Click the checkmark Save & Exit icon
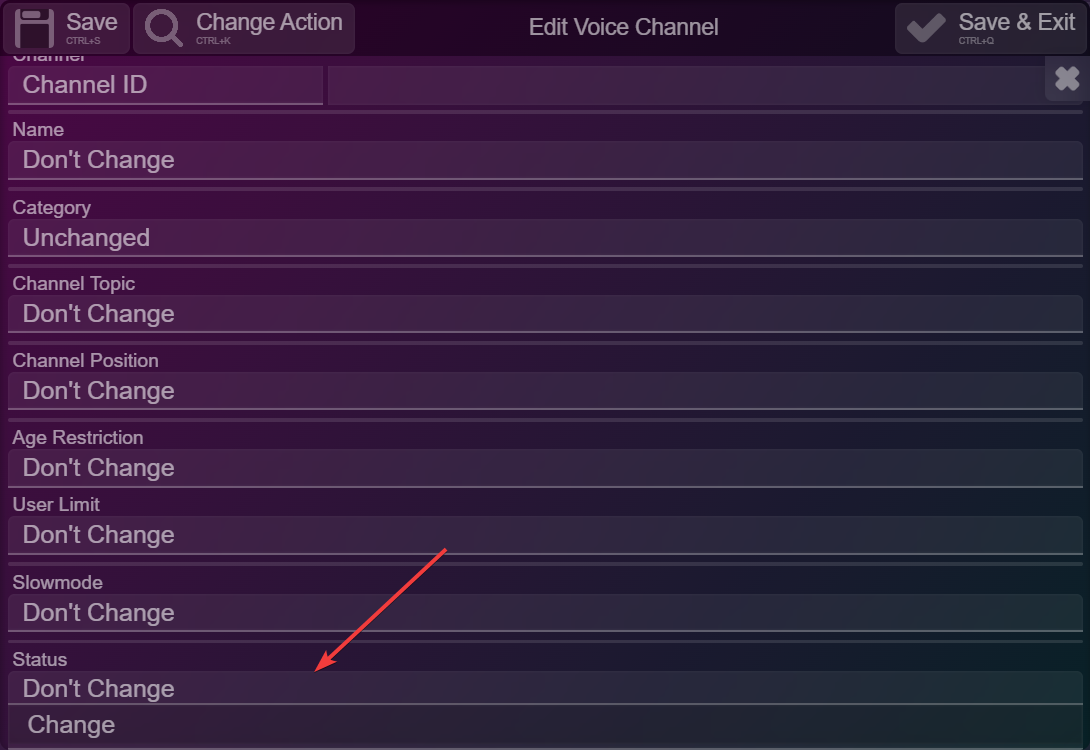The height and width of the screenshot is (750, 1090). point(926,28)
